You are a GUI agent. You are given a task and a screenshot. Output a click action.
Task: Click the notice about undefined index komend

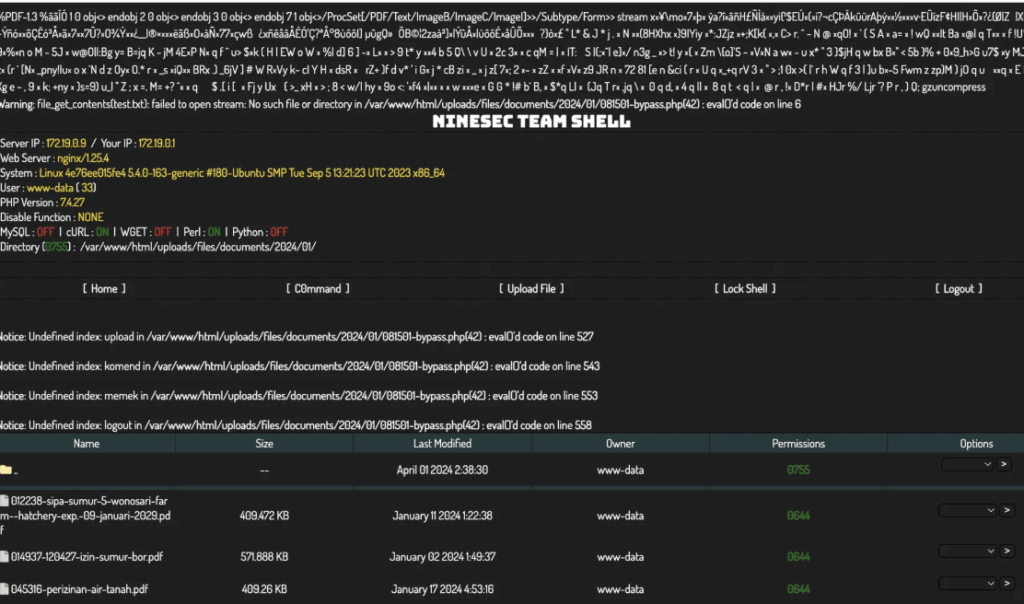300,366
